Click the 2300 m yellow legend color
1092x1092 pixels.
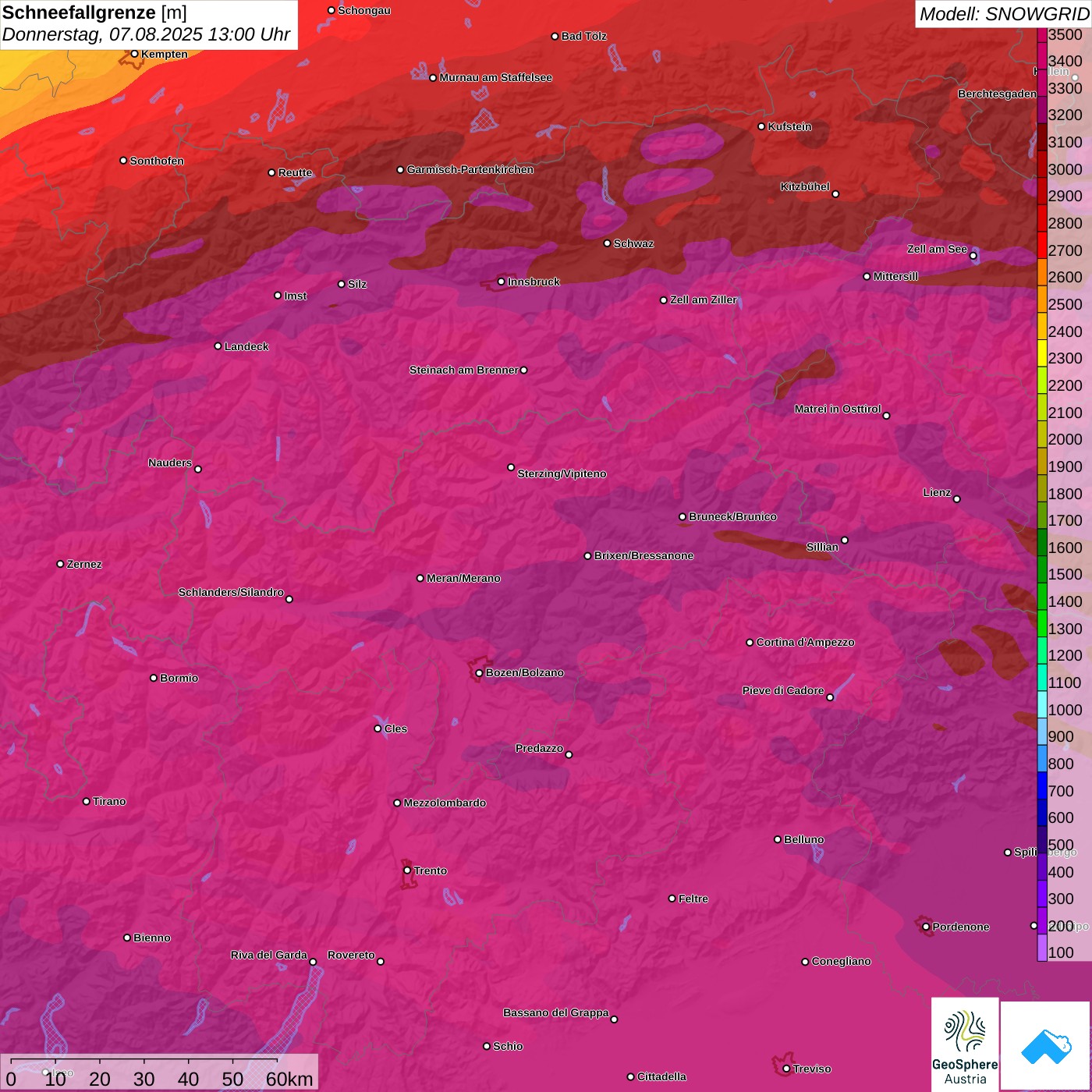tap(1042, 353)
